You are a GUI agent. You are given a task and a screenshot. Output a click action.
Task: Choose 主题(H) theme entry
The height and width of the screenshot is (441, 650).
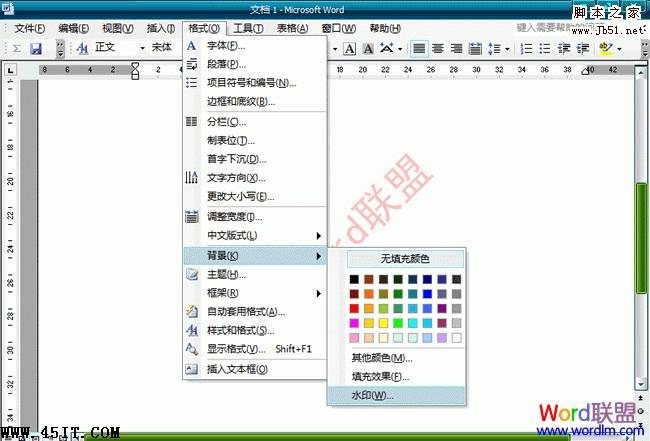point(255,274)
